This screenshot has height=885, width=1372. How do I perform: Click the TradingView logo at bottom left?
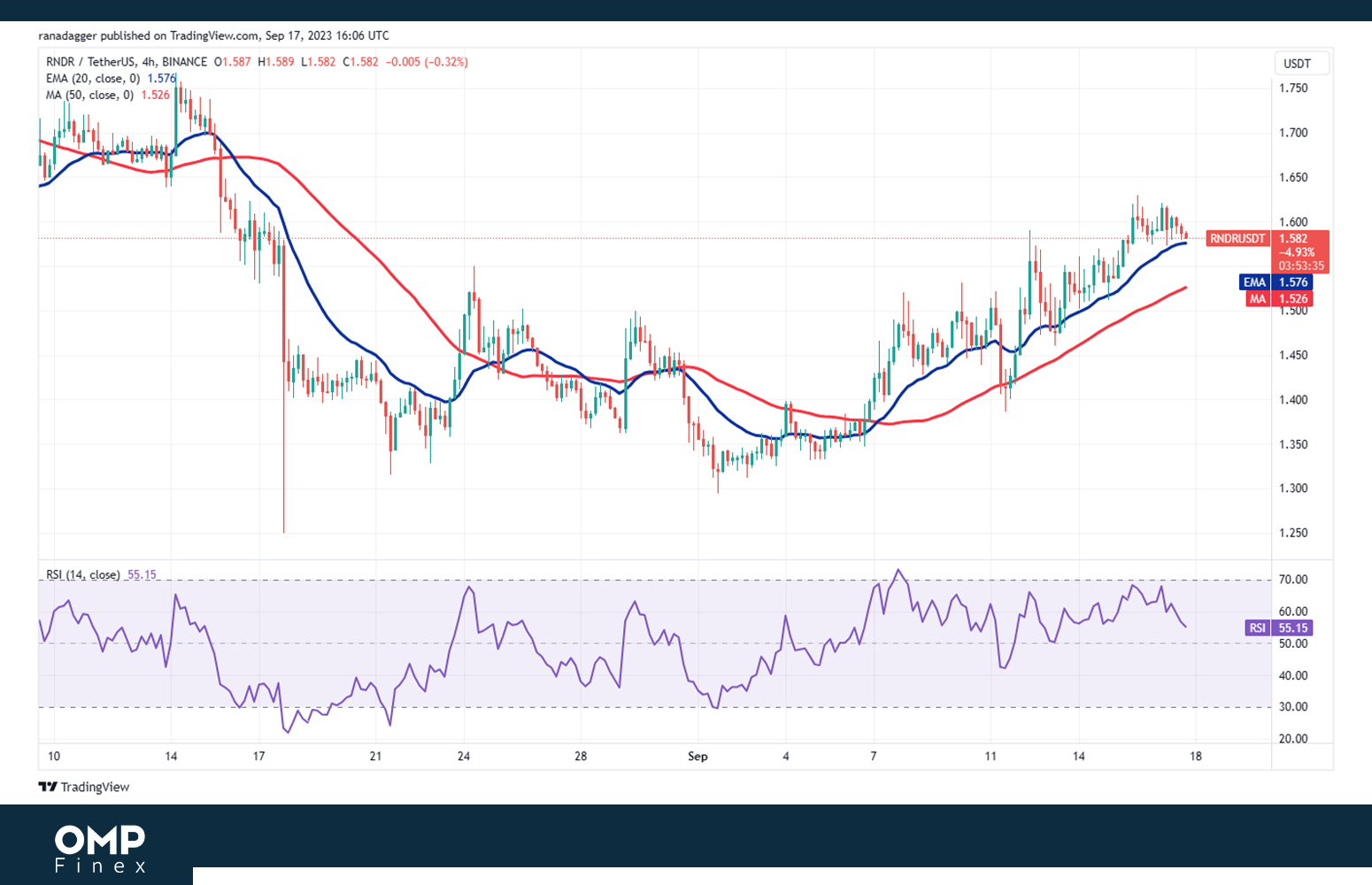[x=84, y=787]
